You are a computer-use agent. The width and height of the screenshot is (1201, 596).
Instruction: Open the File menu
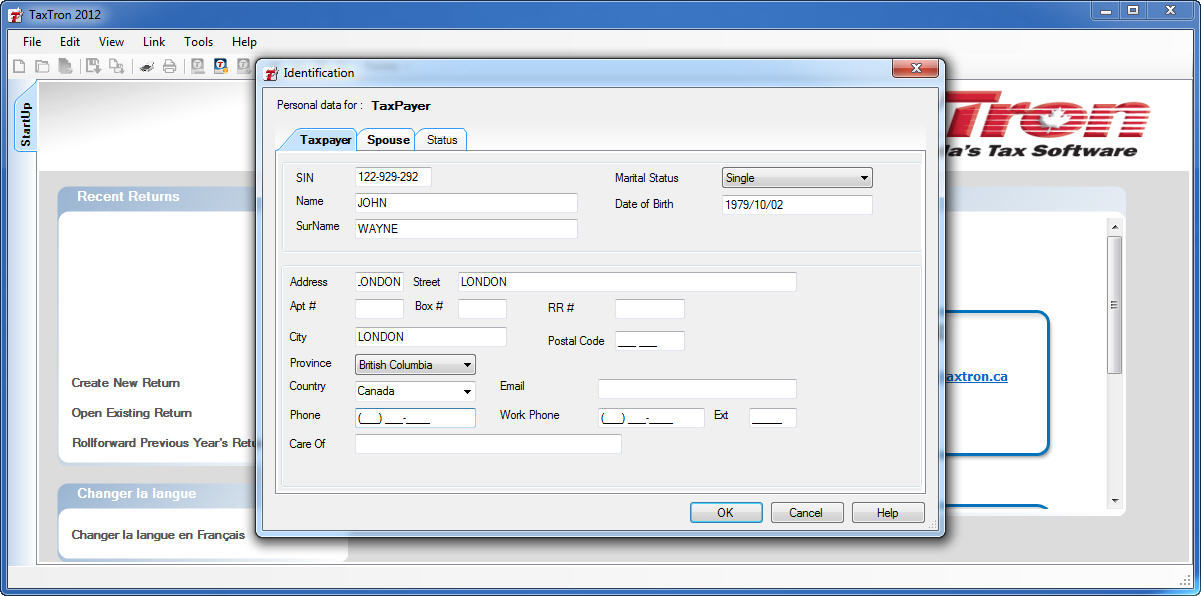point(32,42)
